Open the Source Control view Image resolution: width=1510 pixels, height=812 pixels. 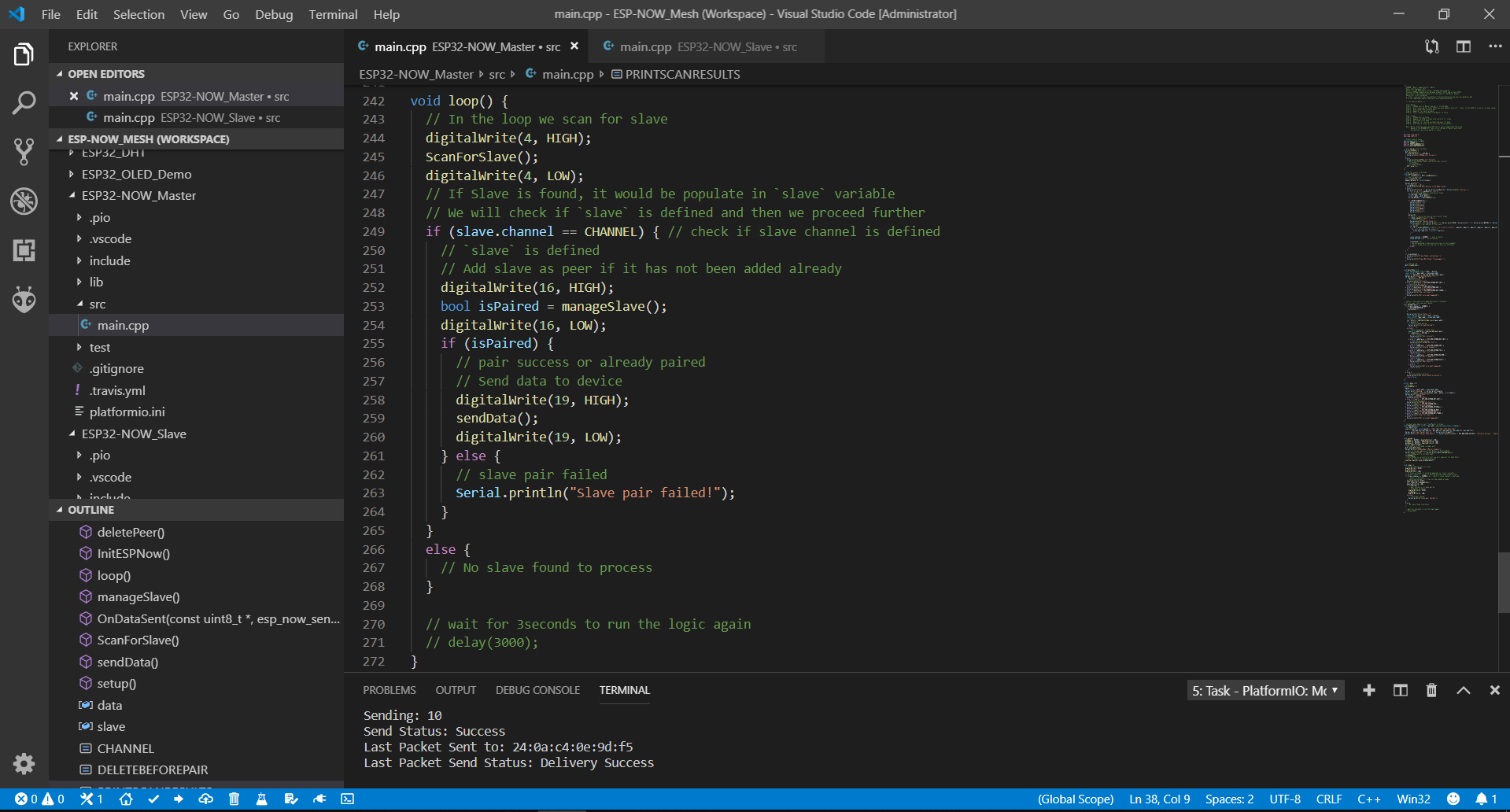click(x=24, y=152)
